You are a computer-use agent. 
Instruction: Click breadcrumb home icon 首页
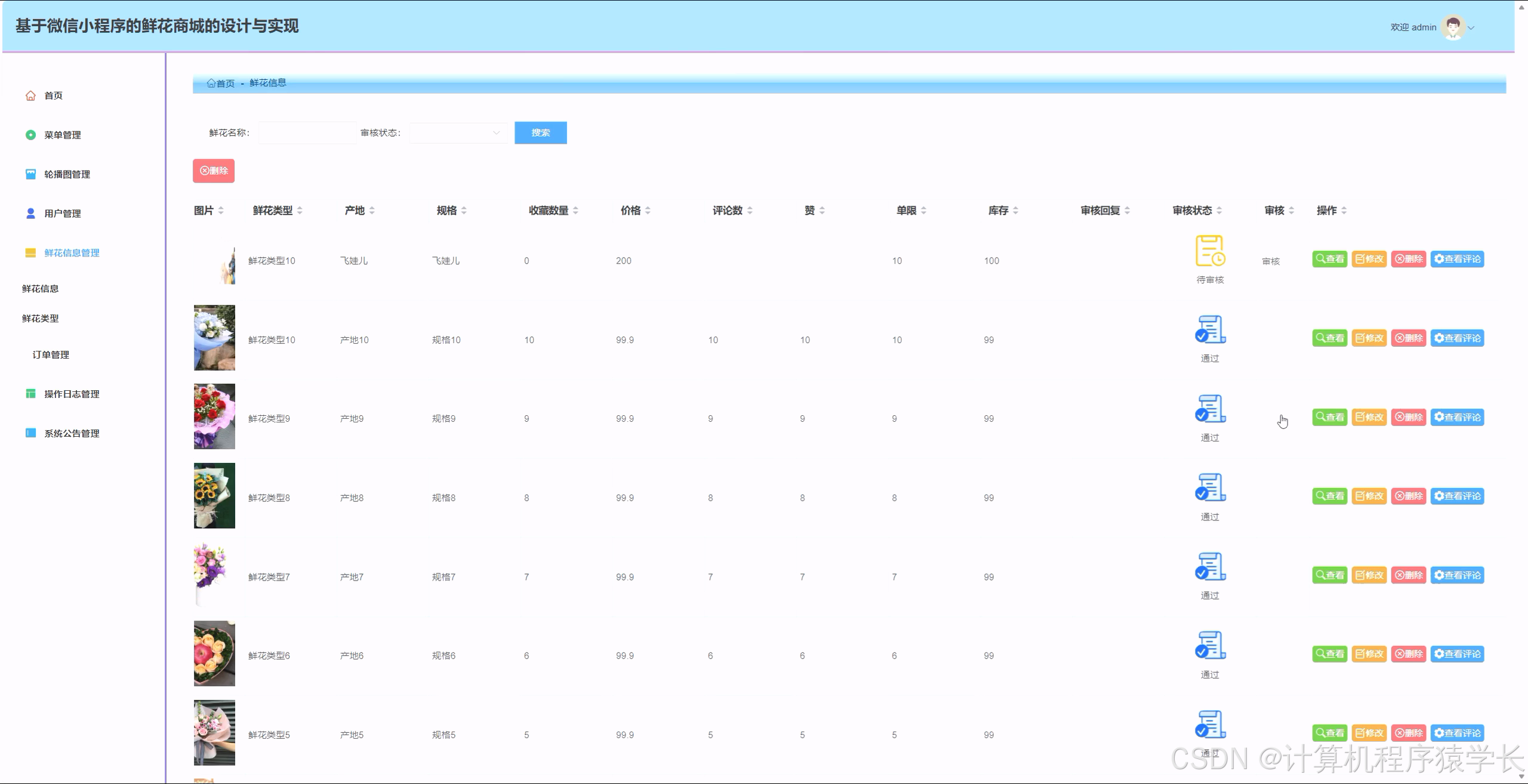(211, 84)
